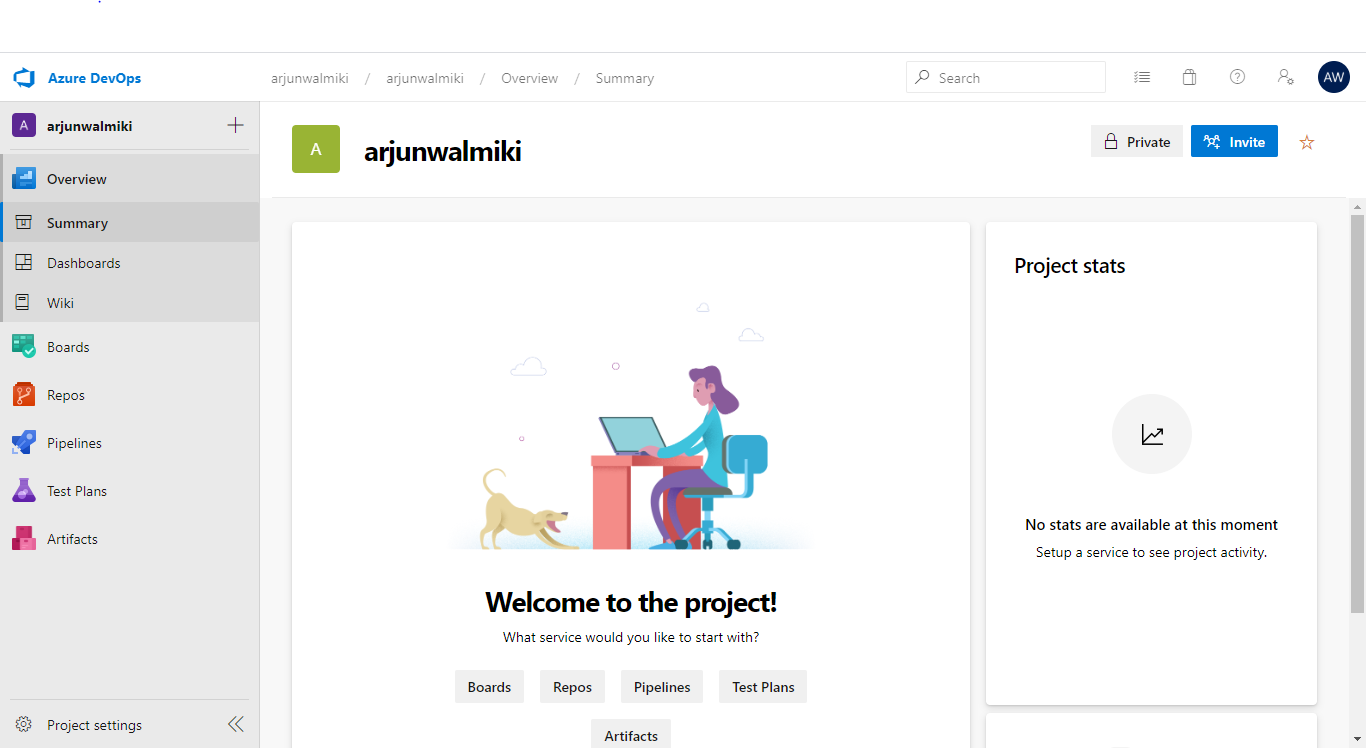Start with the Artifacts service button
The width and height of the screenshot is (1366, 748).
click(x=631, y=735)
